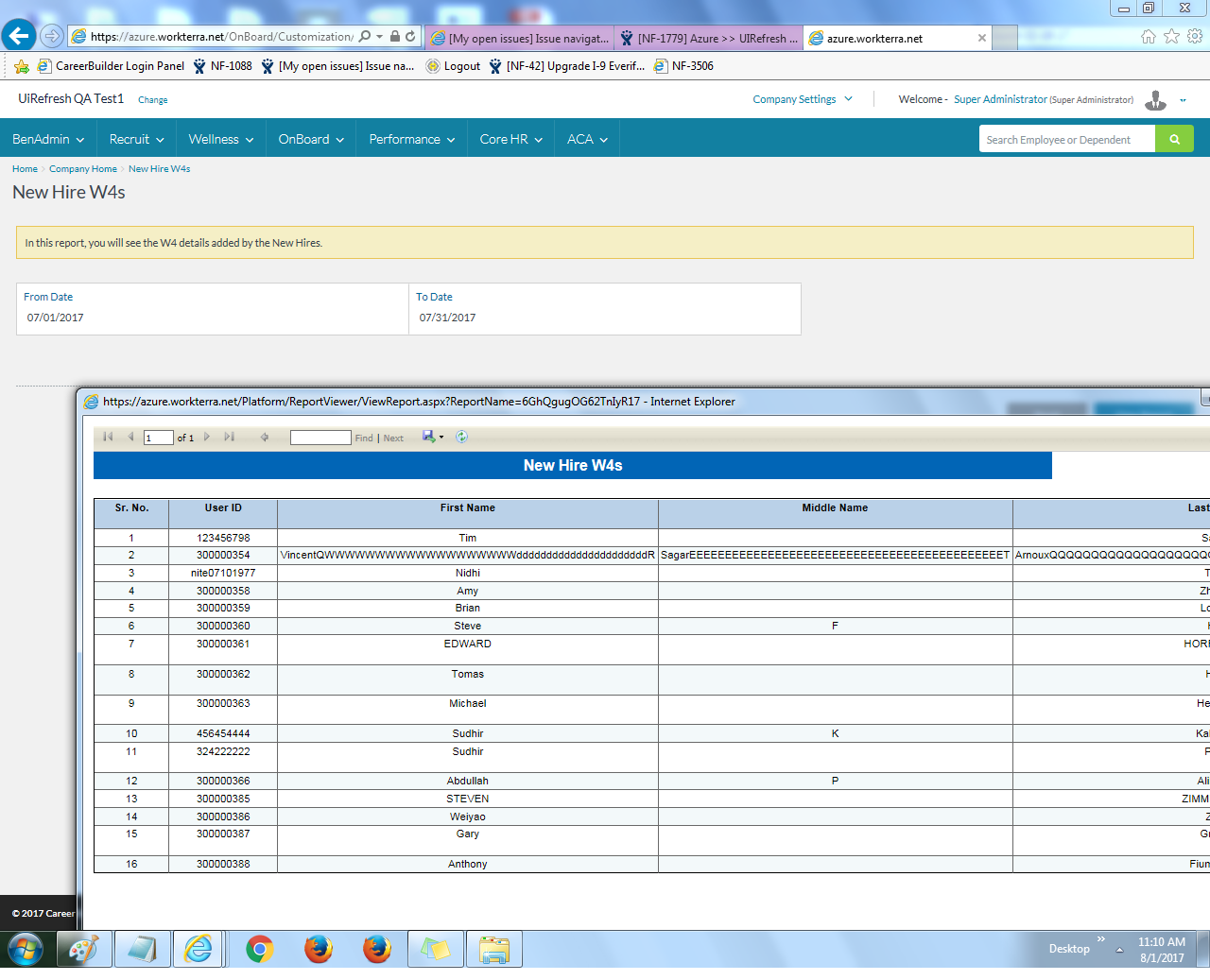Image resolution: width=1210 pixels, height=980 pixels.
Task: Expand the Recruit menu
Action: [x=136, y=139]
